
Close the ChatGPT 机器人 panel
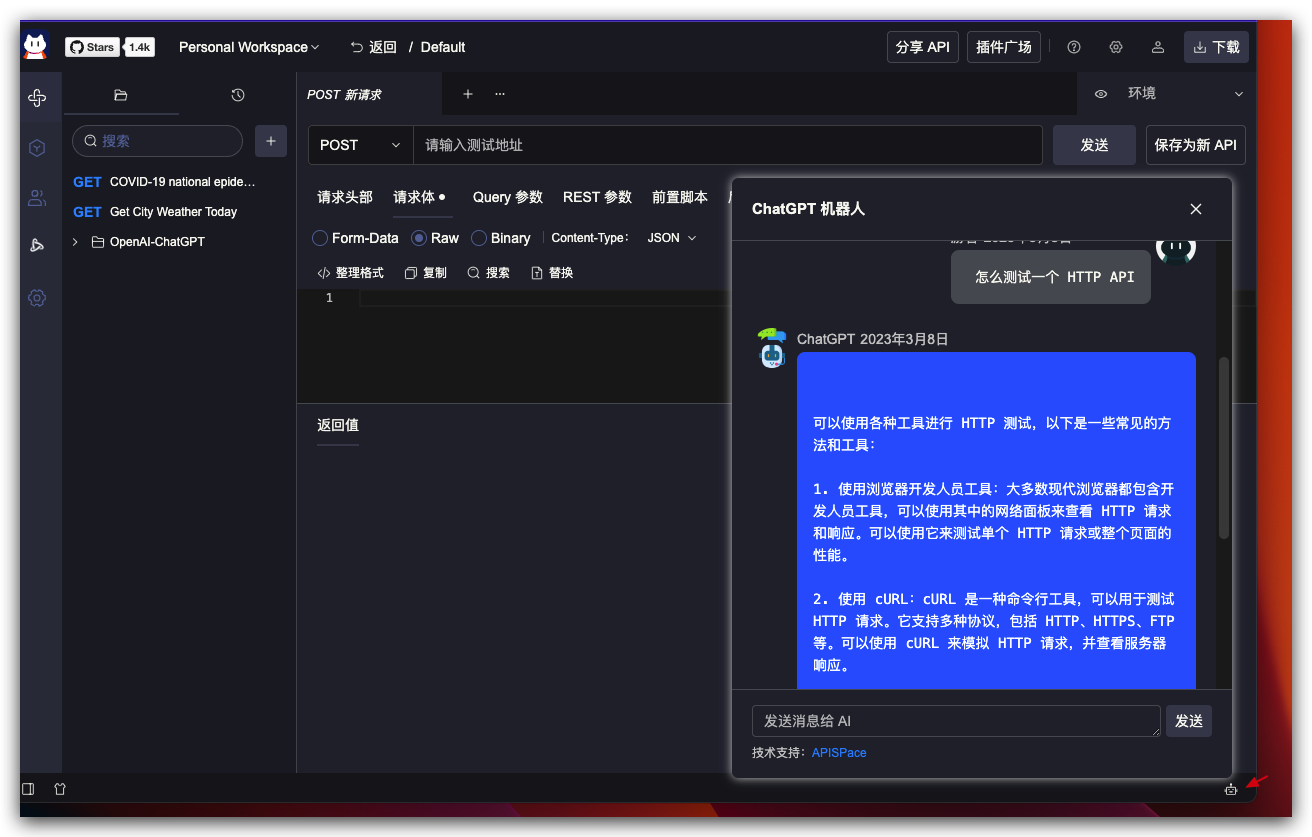(1196, 209)
